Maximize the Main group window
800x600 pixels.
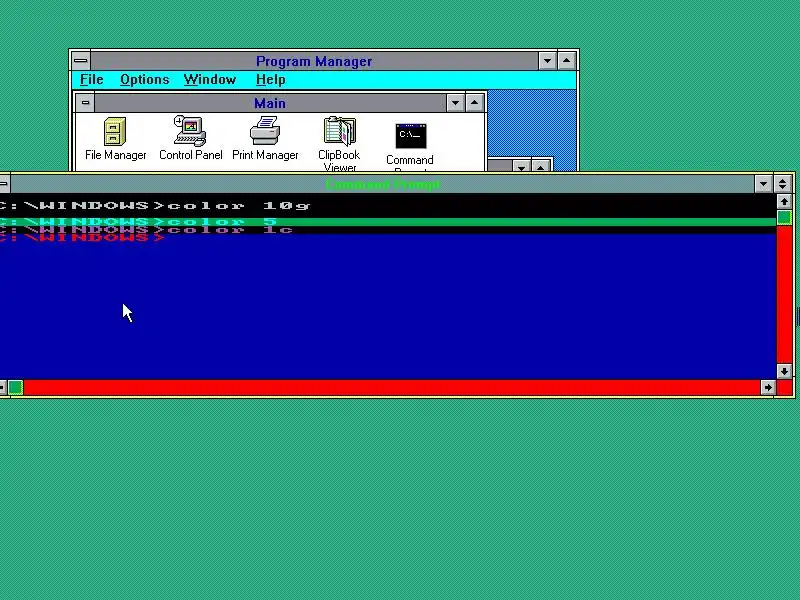coord(474,103)
